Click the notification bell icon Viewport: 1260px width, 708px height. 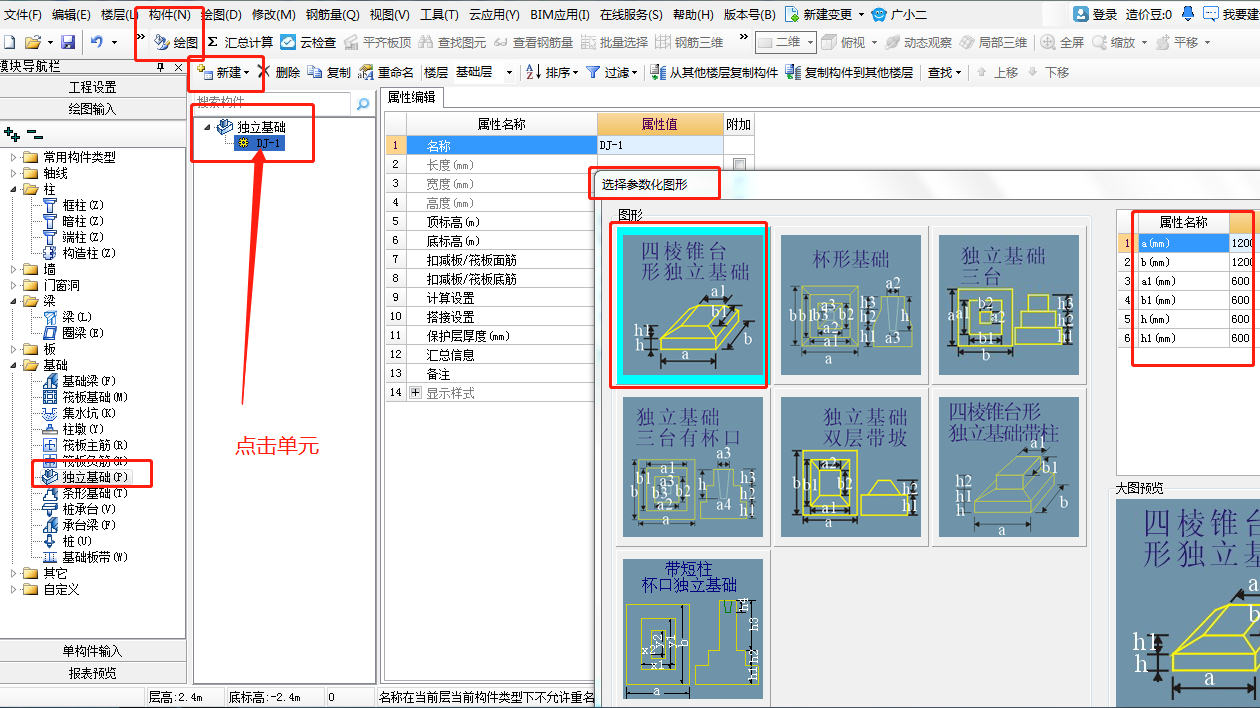click(x=1188, y=14)
